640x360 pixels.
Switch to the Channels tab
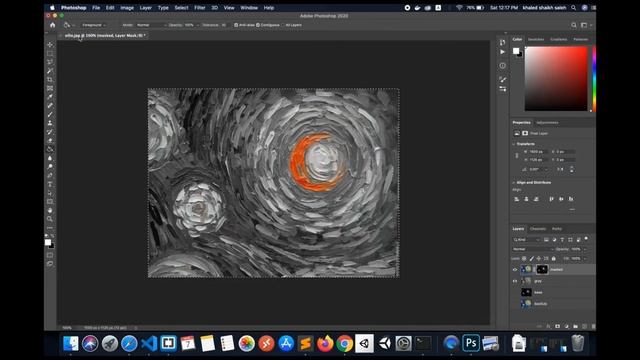pyautogui.click(x=538, y=229)
